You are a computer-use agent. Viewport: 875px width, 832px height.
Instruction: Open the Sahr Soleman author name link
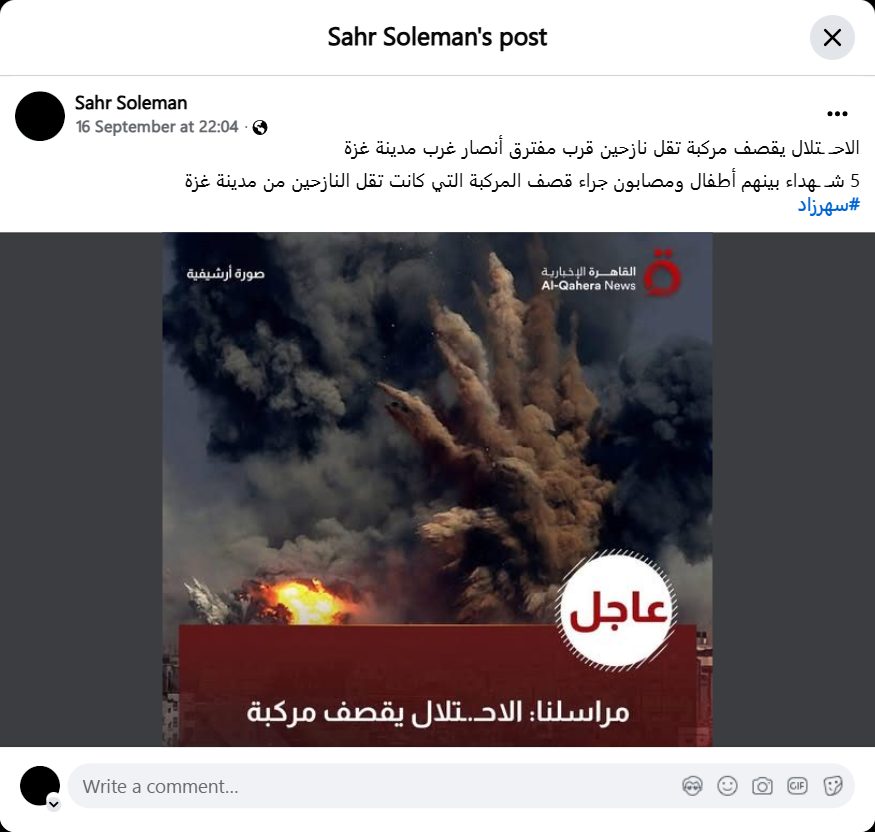[x=131, y=103]
